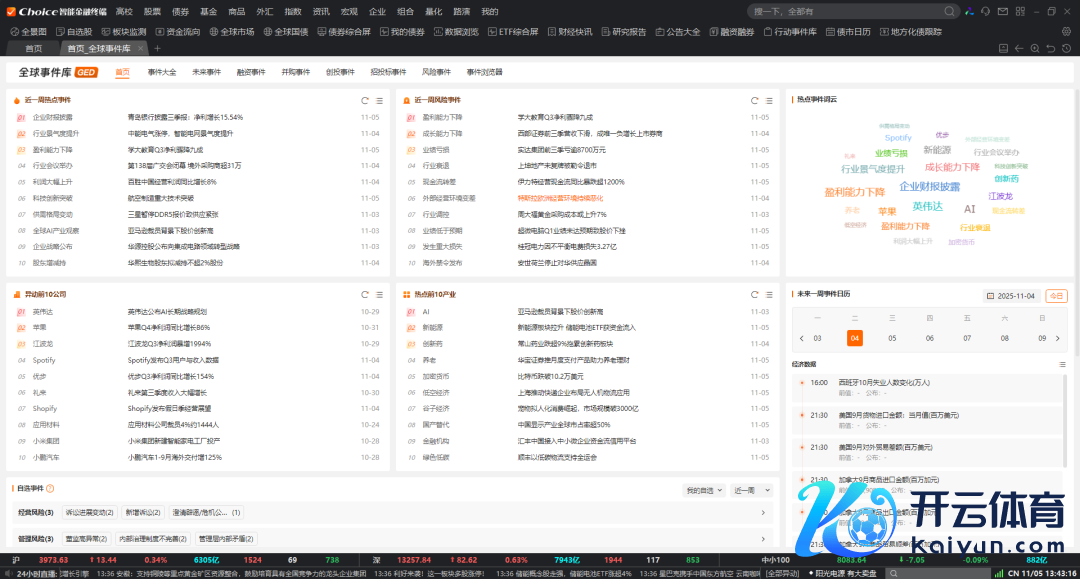Screen dimensions: 1080x579
Task: Click the 诉讼进展变动(2) tag
Action: click(90, 513)
